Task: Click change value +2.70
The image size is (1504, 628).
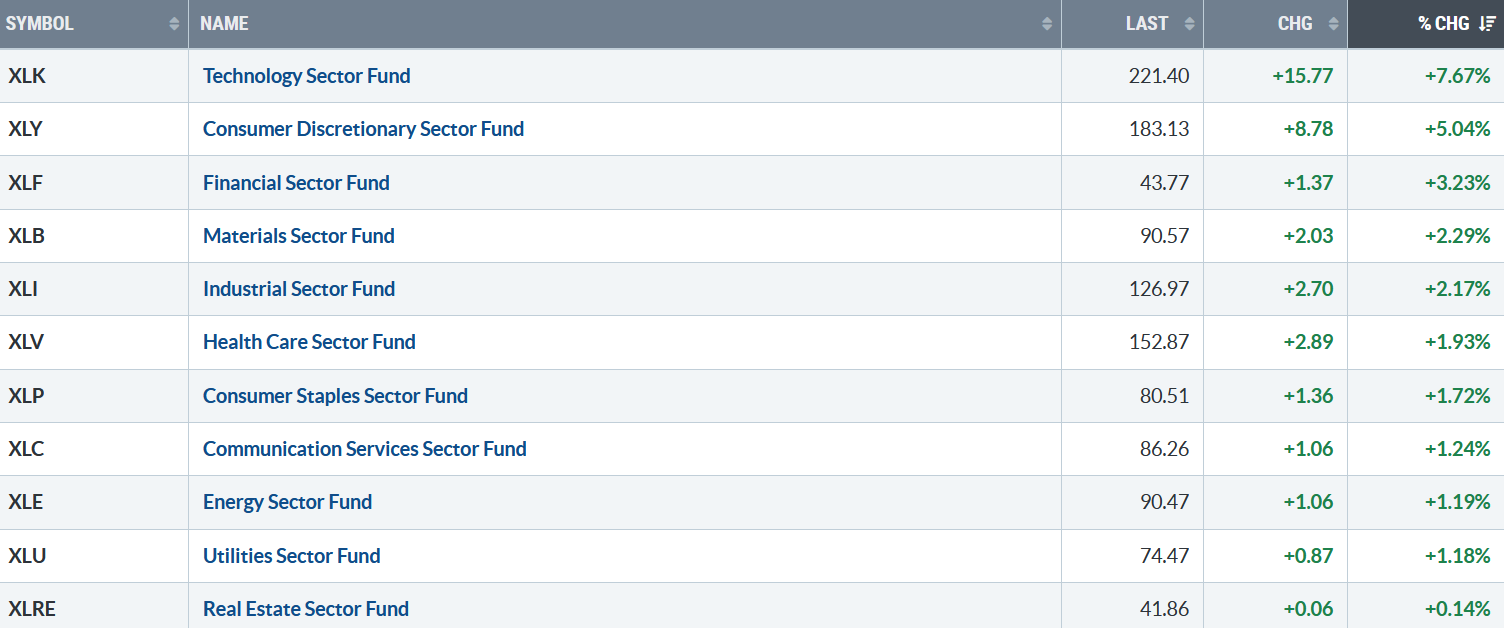Action: click(1308, 289)
